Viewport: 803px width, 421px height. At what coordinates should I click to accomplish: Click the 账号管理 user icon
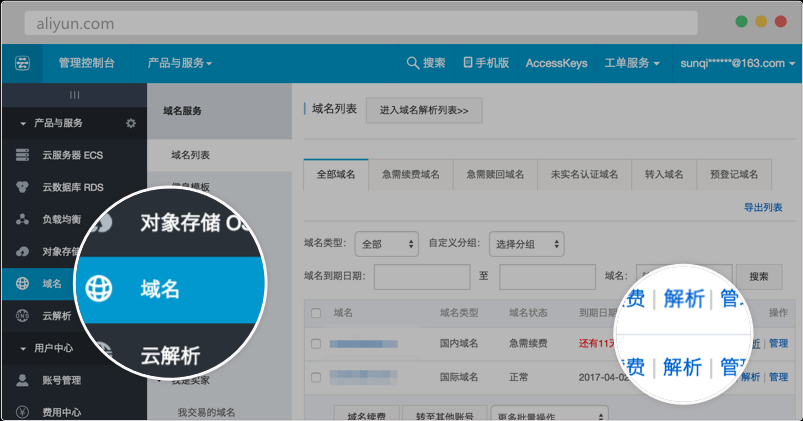(x=22, y=380)
